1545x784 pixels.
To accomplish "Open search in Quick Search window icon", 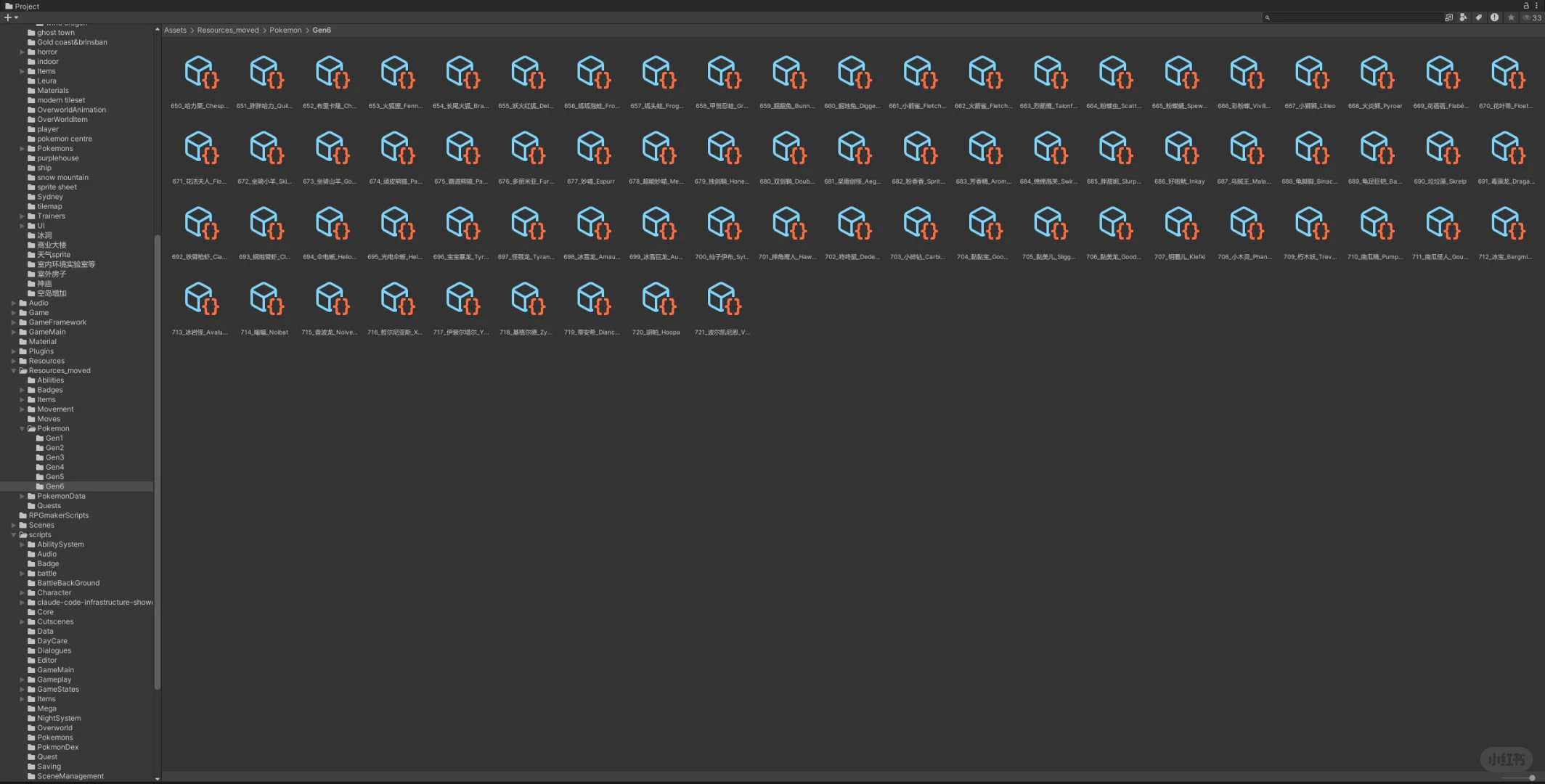I will [x=1448, y=17].
